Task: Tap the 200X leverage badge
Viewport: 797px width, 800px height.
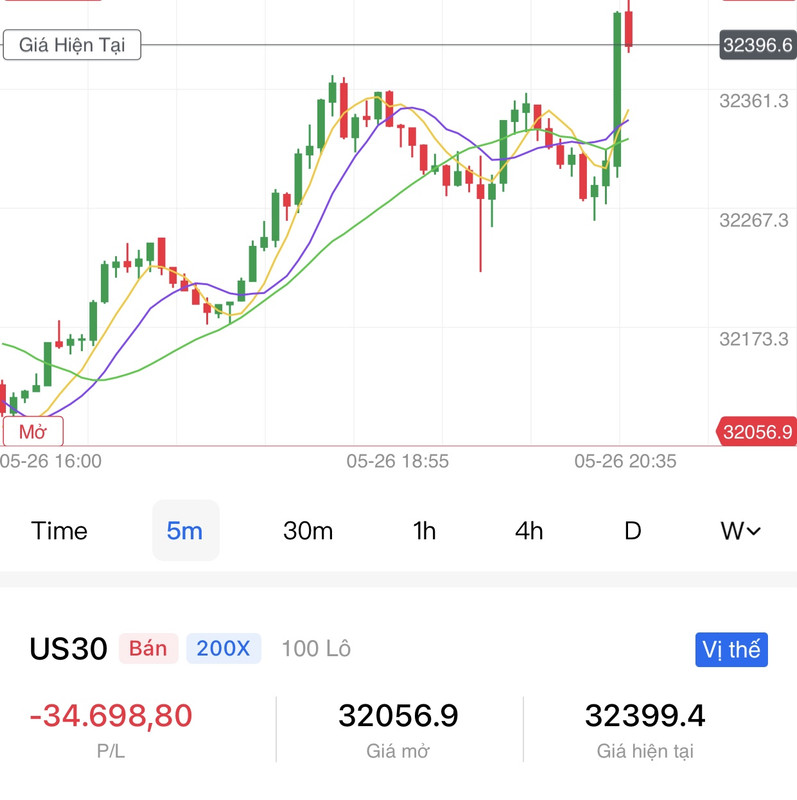Action: coord(223,648)
